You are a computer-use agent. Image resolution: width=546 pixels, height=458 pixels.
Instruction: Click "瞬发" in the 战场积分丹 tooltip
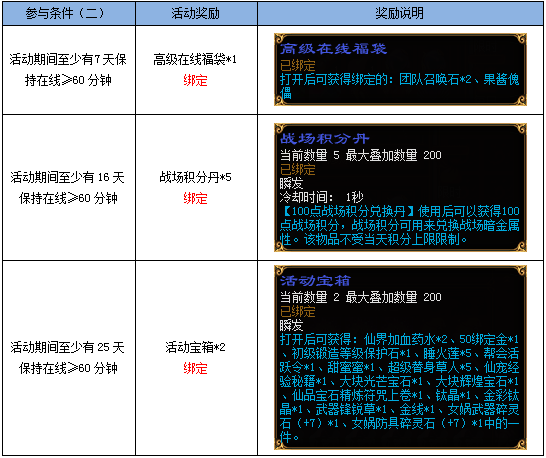point(291,184)
